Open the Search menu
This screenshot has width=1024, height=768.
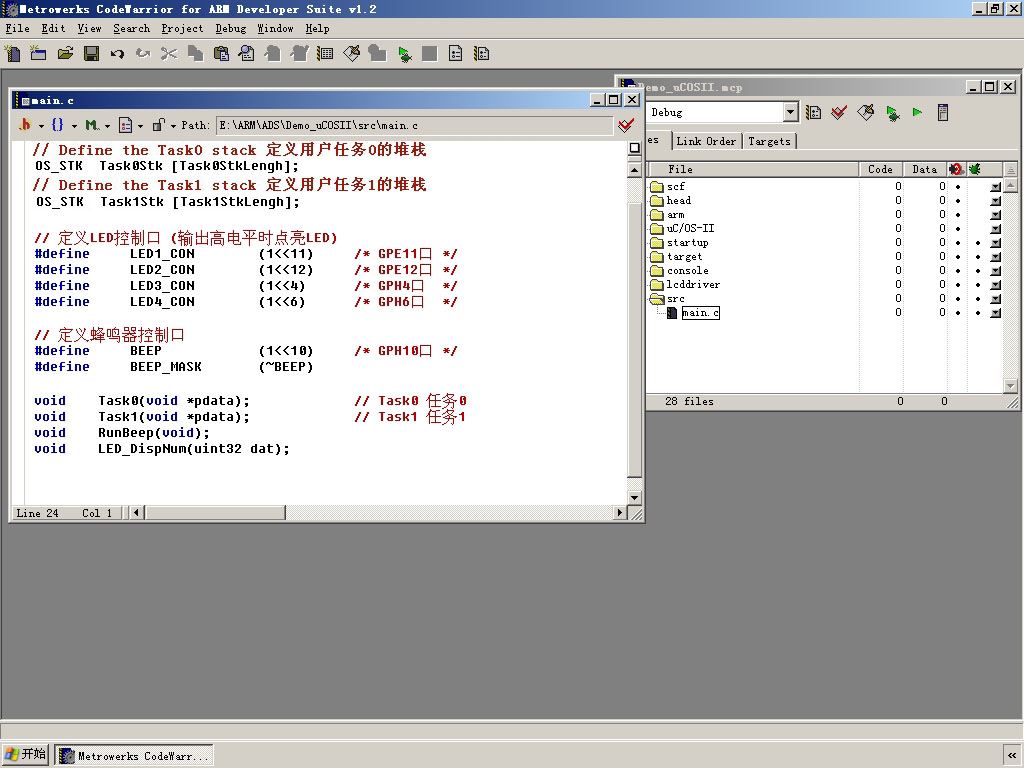pos(131,28)
